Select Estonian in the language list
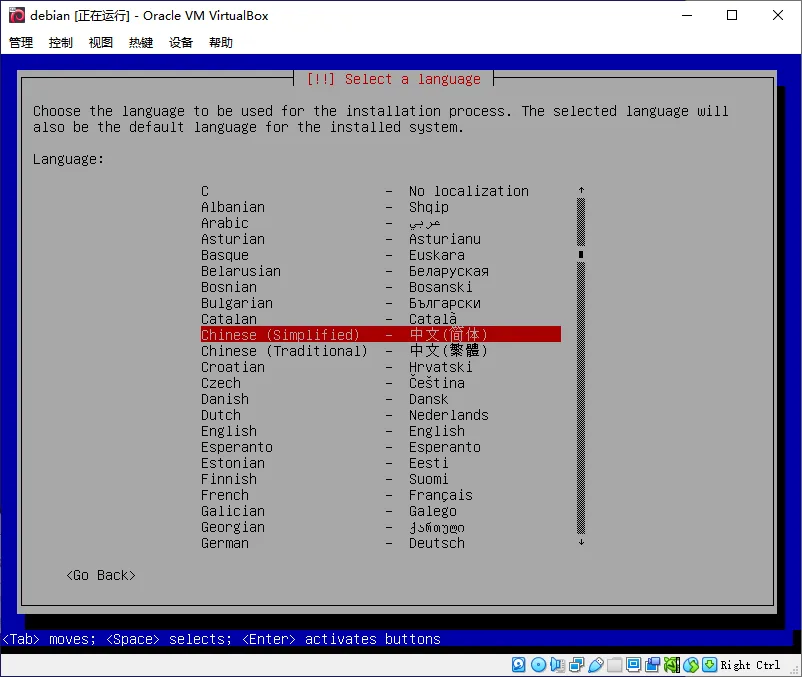Screen dimensions: 802x677 [381, 463]
